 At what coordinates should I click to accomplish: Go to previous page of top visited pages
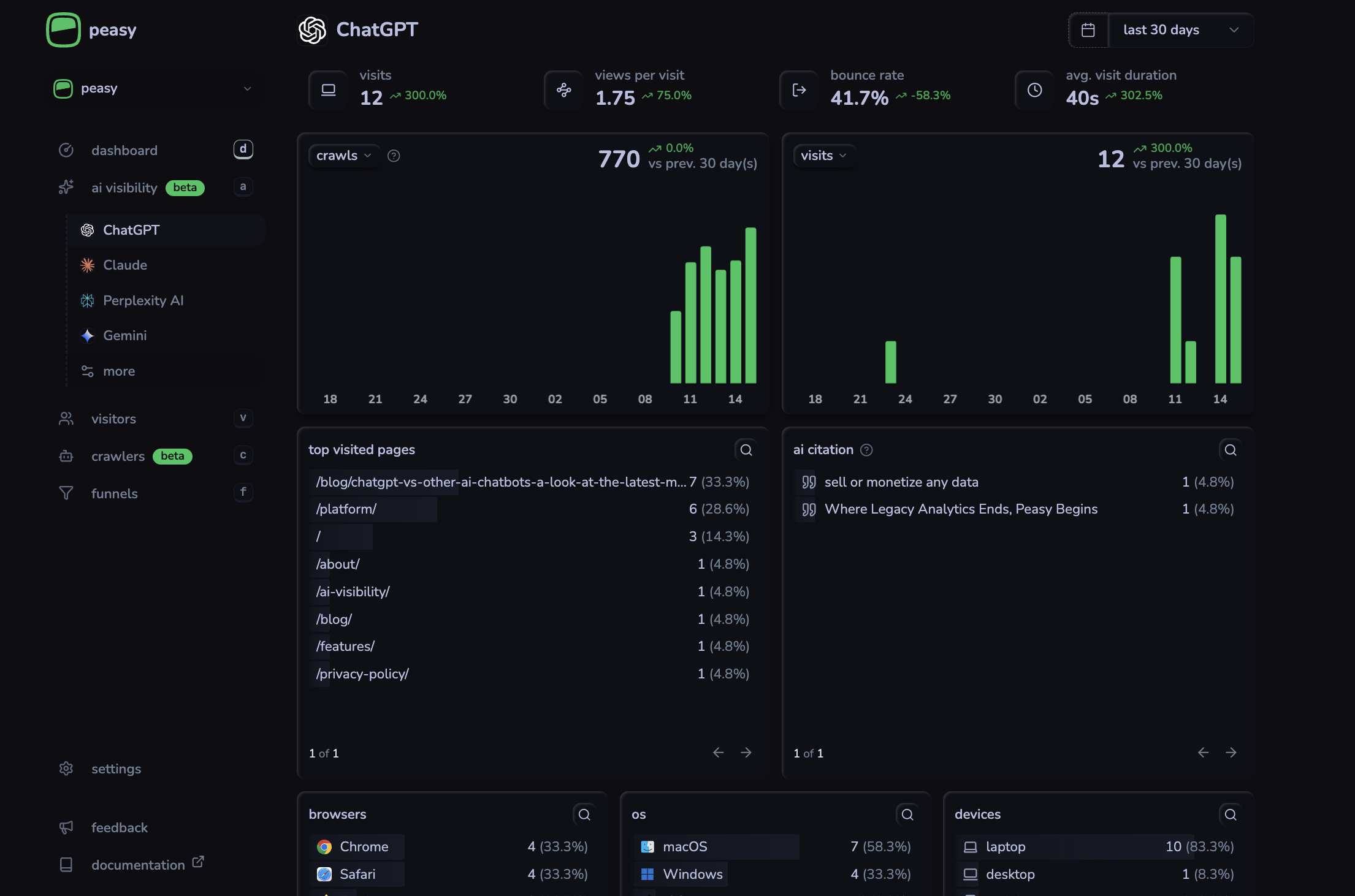coord(719,753)
